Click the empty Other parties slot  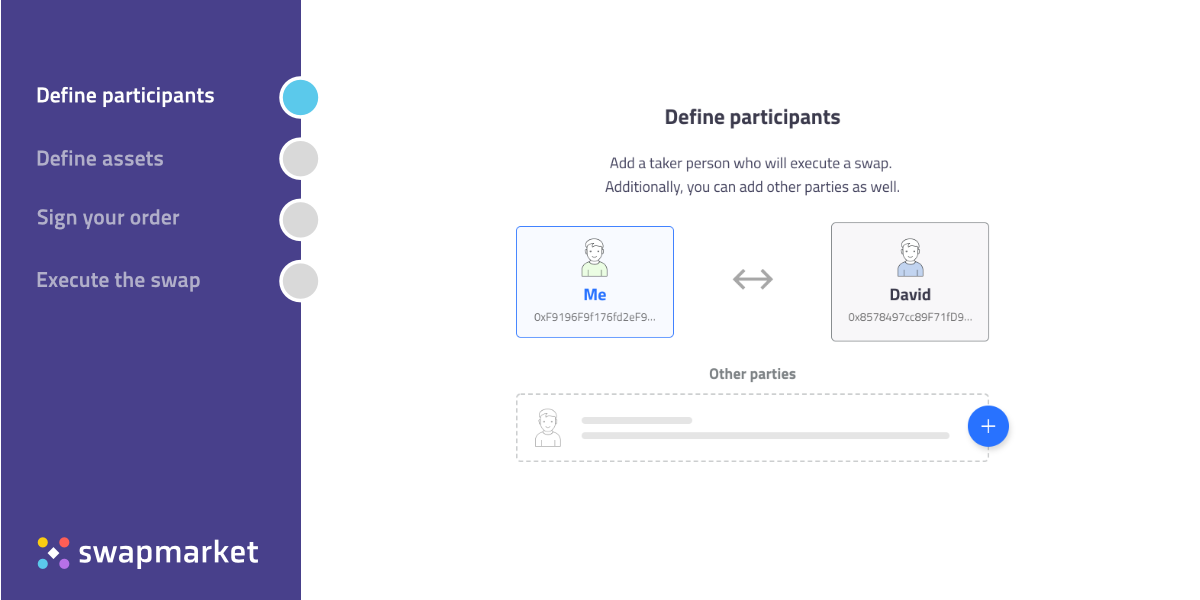pos(740,427)
